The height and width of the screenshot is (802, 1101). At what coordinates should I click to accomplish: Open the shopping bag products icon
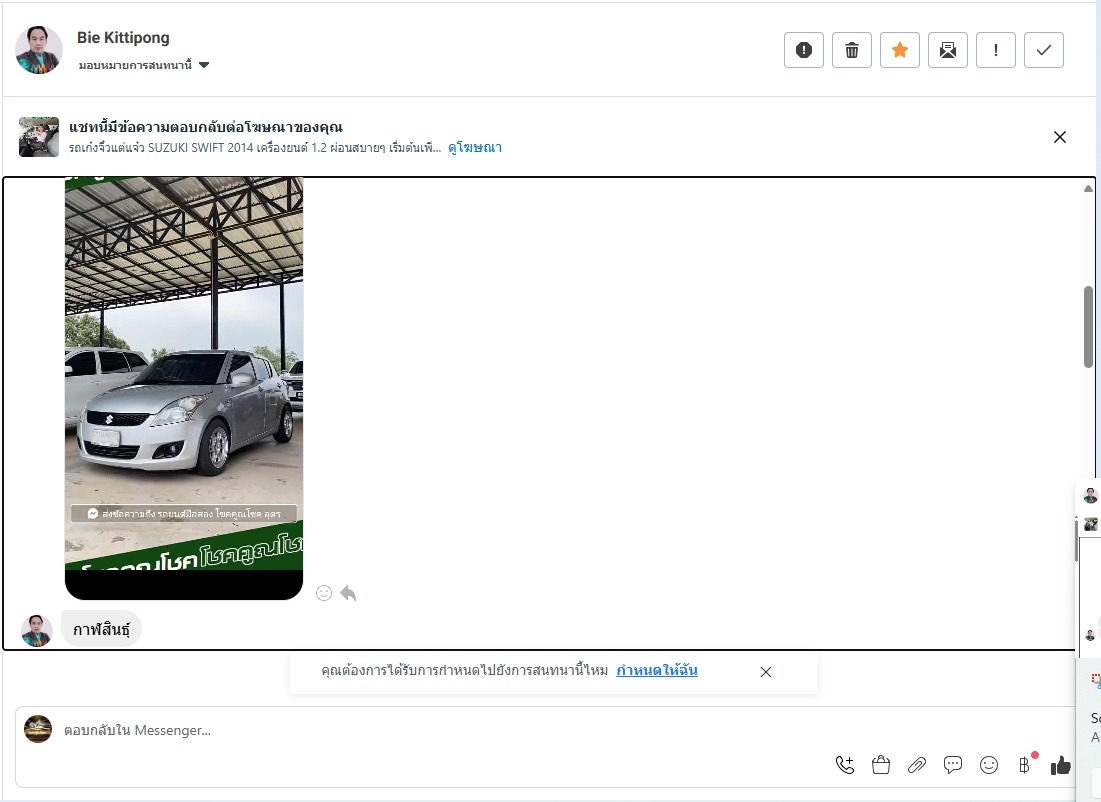(881, 765)
